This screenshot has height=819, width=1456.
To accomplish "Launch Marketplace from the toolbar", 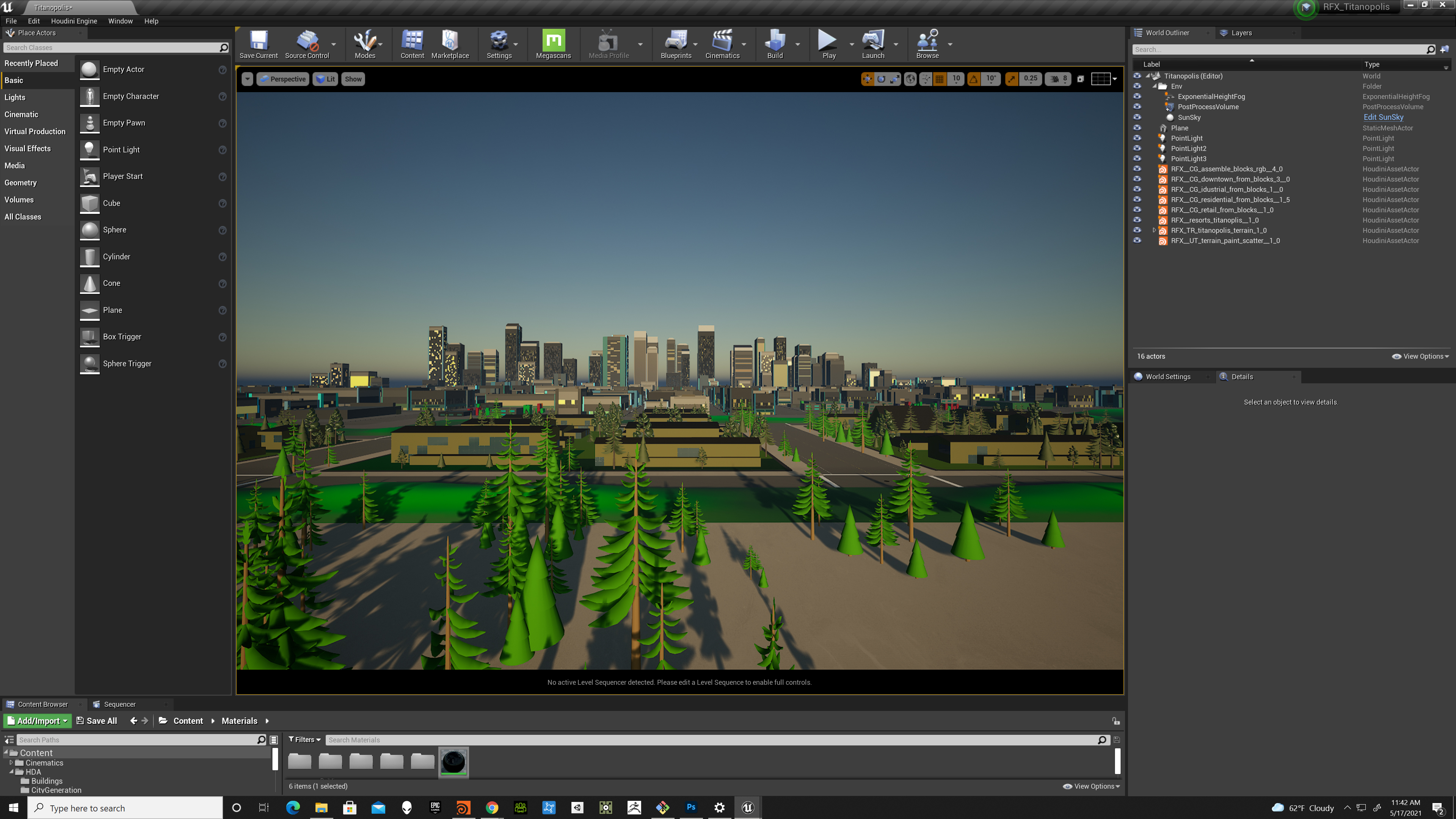I will pyautogui.click(x=450, y=44).
